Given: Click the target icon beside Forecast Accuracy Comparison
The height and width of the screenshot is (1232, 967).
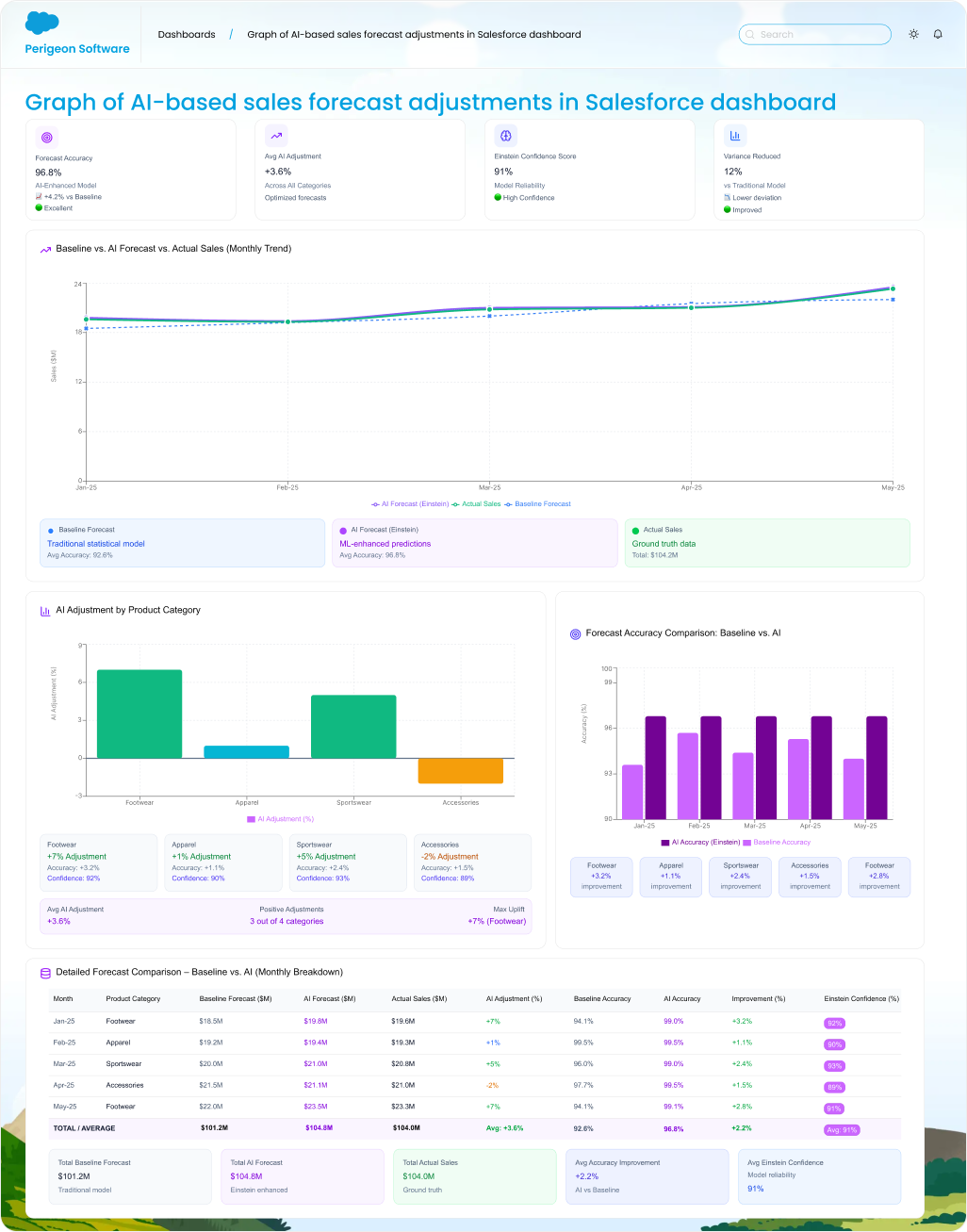Looking at the screenshot, I should [575, 634].
